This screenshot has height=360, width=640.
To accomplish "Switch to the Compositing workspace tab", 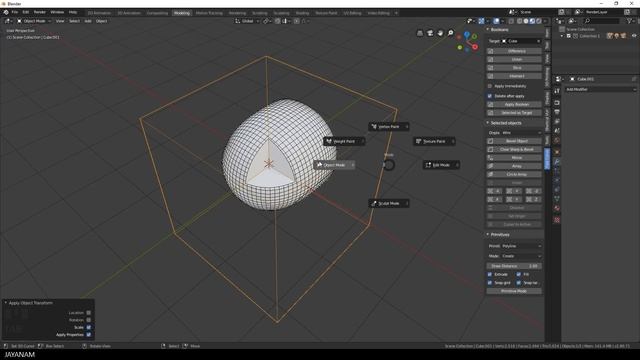I will (x=157, y=13).
